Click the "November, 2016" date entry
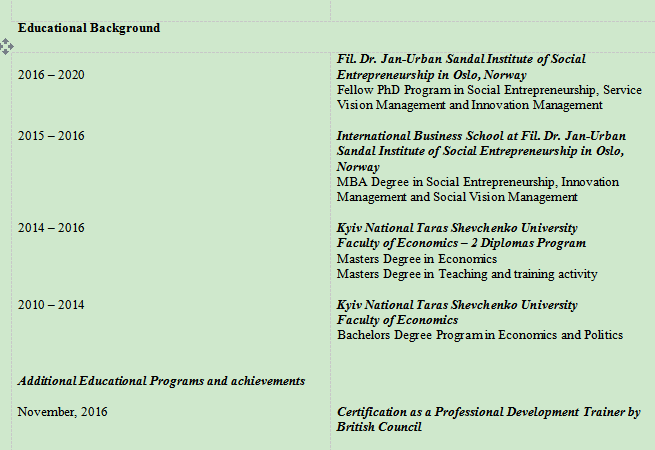 pos(63,412)
